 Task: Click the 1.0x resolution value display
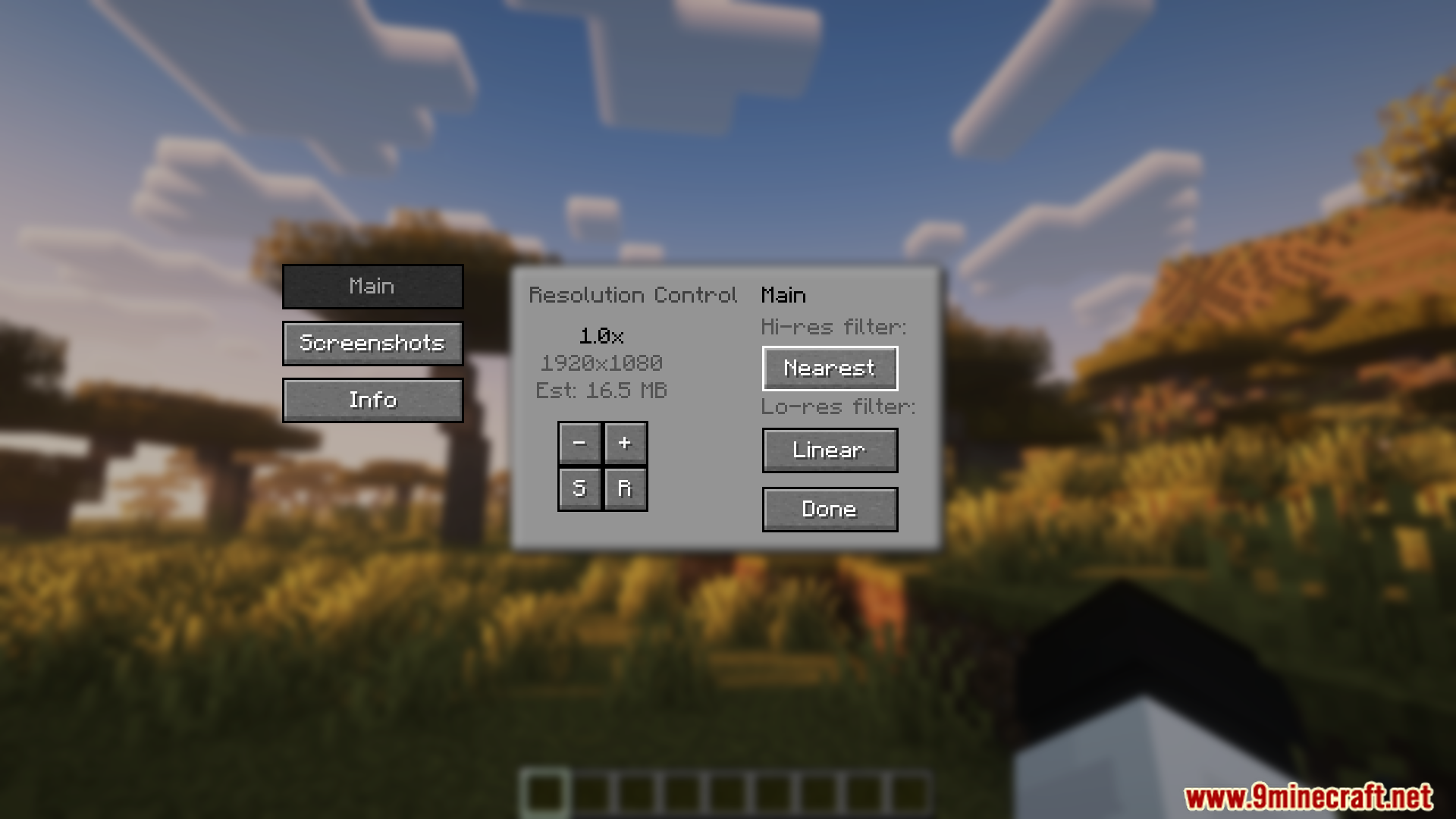pos(601,334)
